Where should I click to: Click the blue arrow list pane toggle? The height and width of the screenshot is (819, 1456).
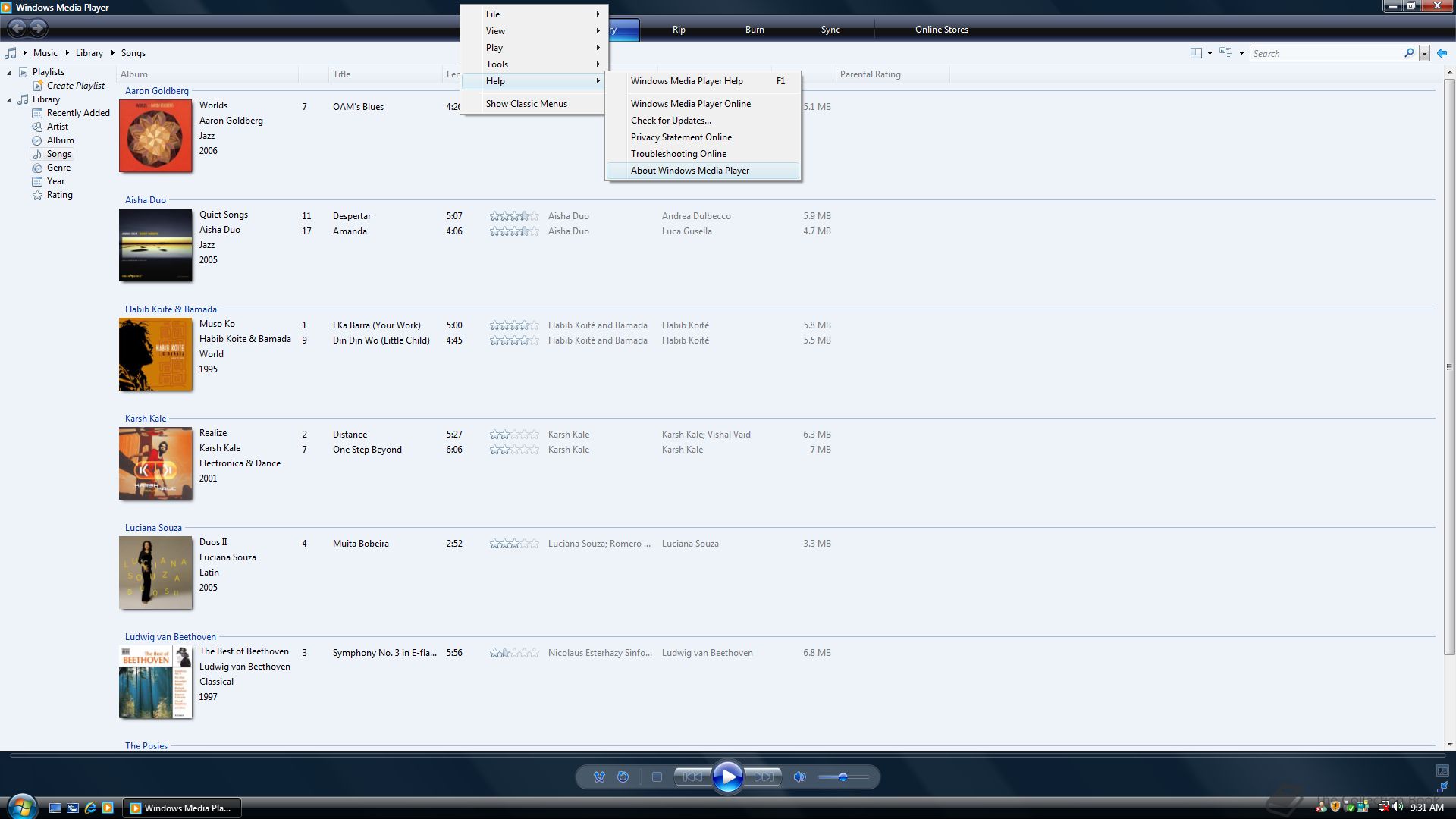pos(1442,53)
